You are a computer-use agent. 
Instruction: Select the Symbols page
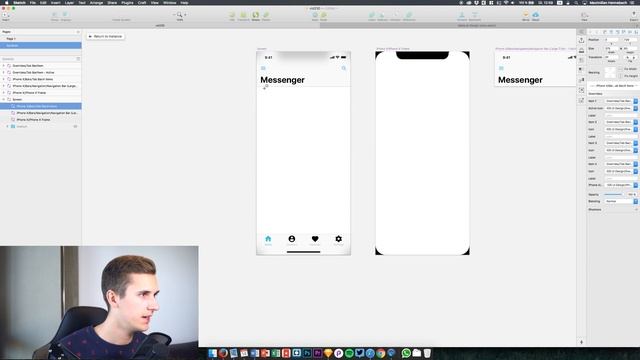[41, 45]
